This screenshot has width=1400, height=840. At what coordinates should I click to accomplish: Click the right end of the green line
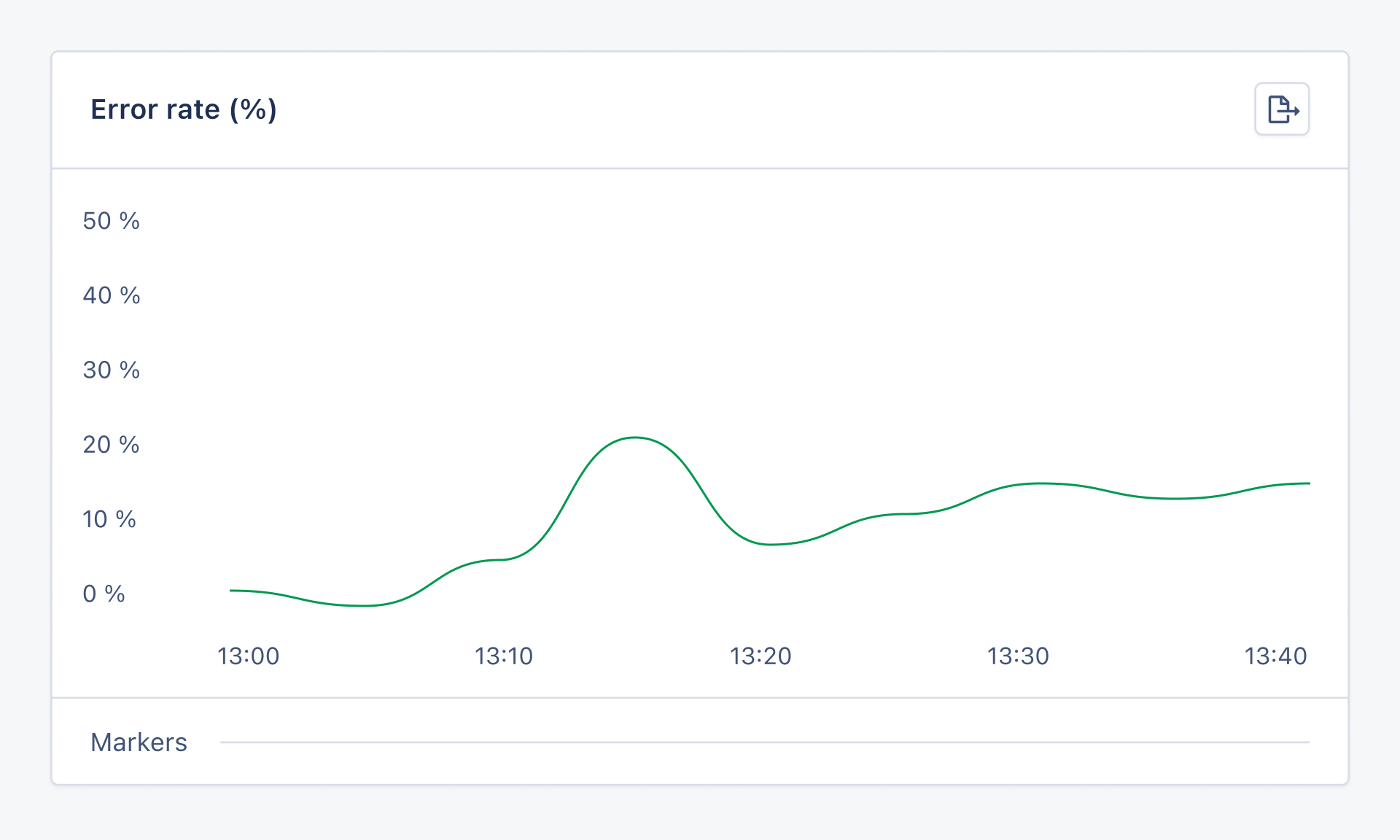coord(1309,483)
